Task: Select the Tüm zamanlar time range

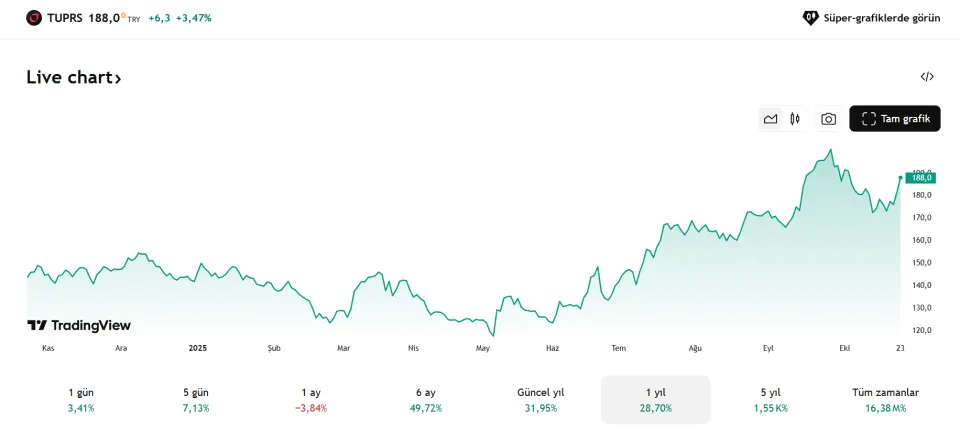Action: (x=886, y=400)
